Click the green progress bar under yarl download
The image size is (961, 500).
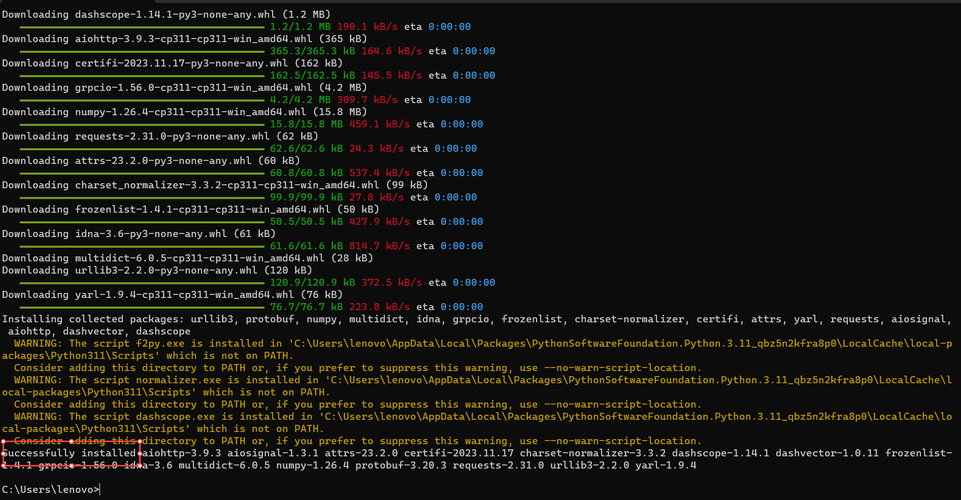tap(142, 307)
